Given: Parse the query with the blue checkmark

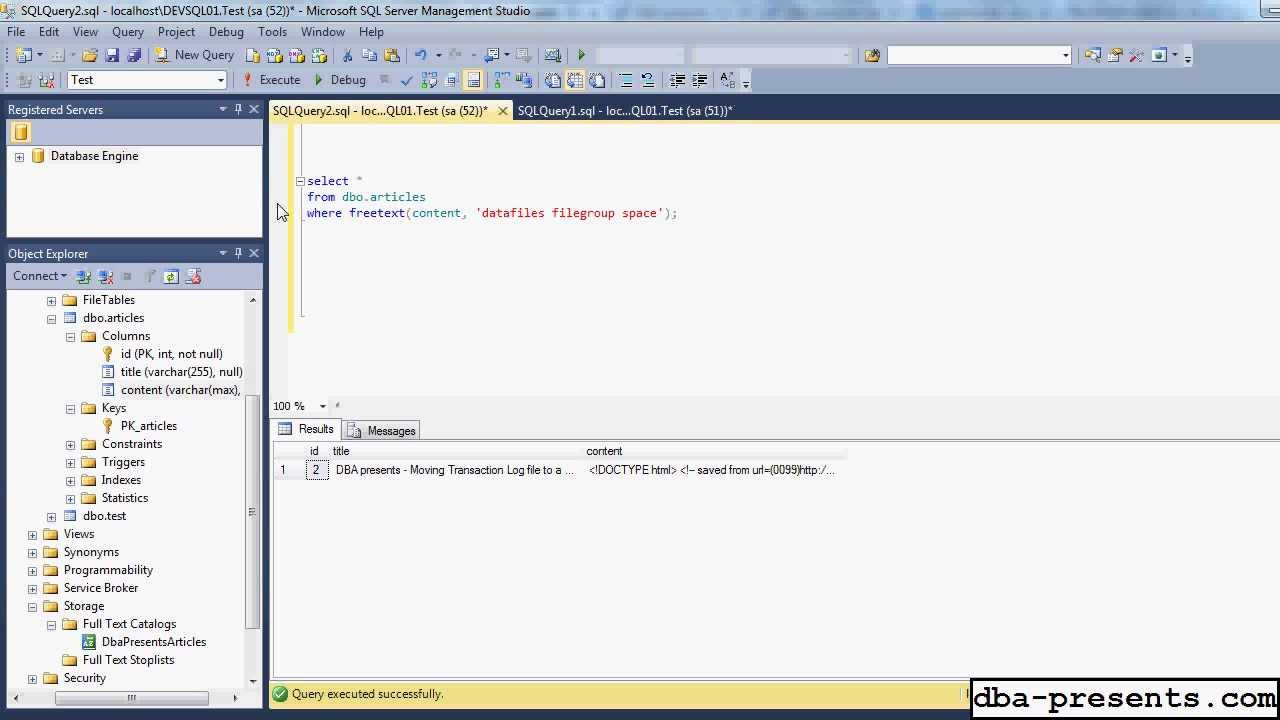Looking at the screenshot, I should coord(407,80).
